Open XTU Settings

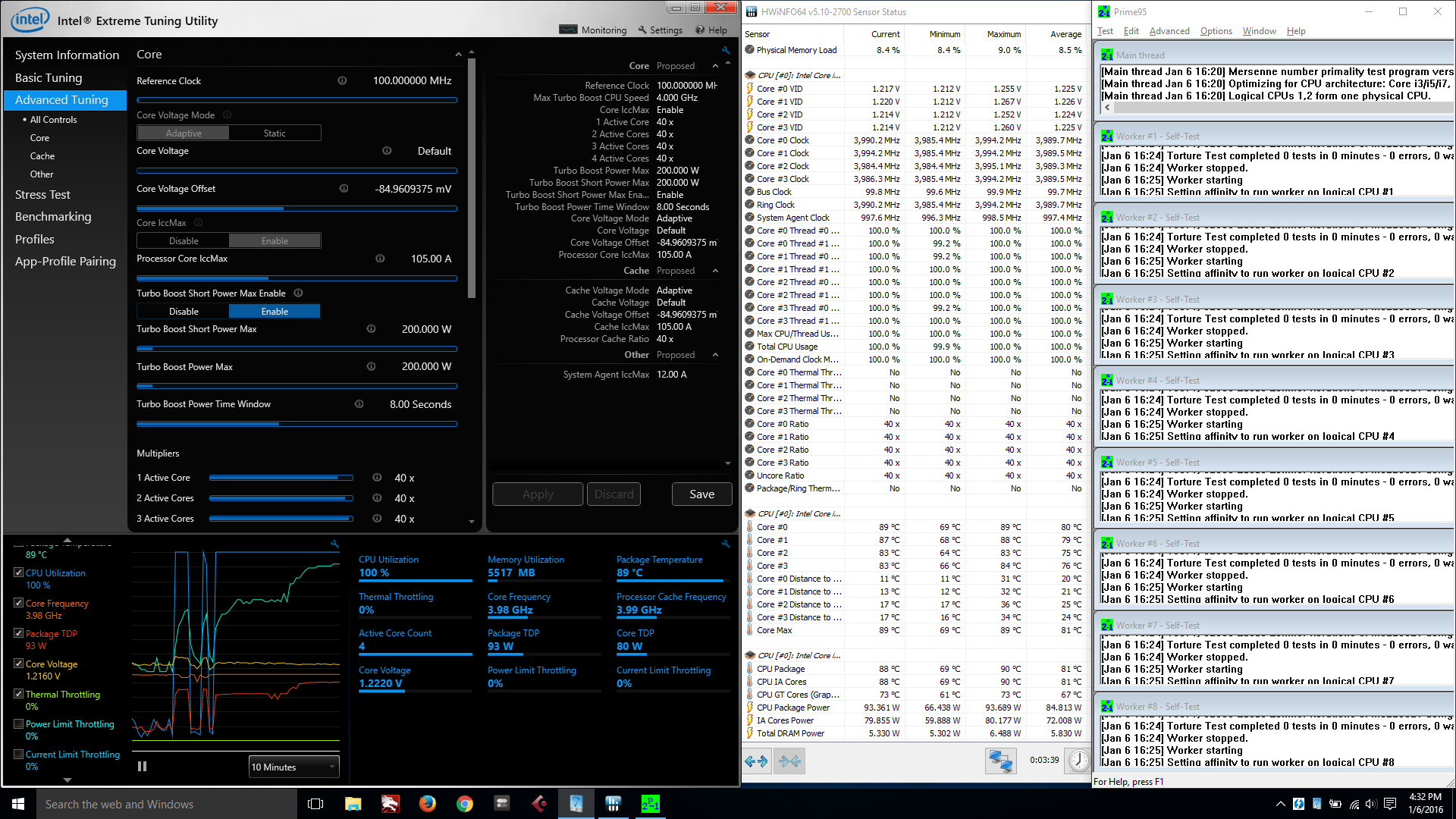click(661, 30)
